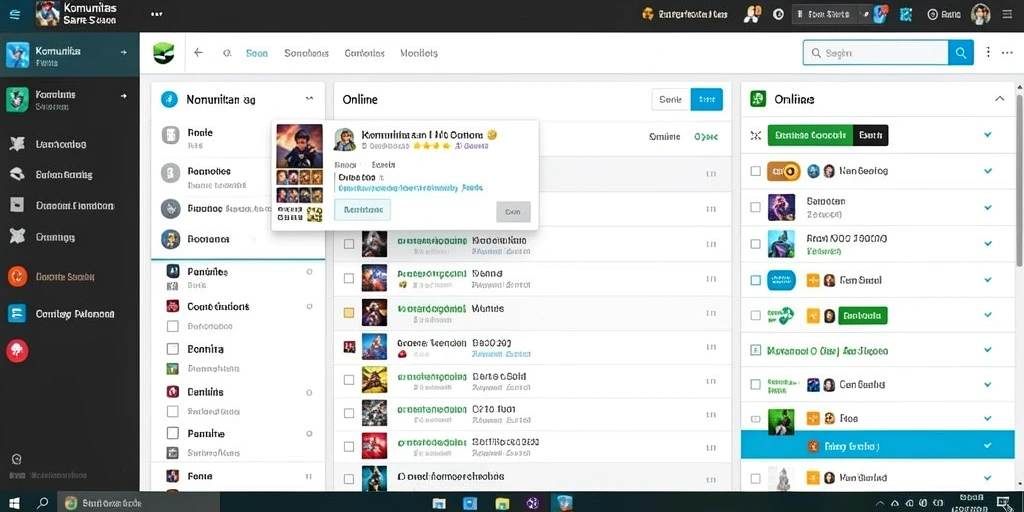The height and width of the screenshot is (512, 1024).
Task: Collapse the right Online panel with up chevron
Action: point(999,99)
